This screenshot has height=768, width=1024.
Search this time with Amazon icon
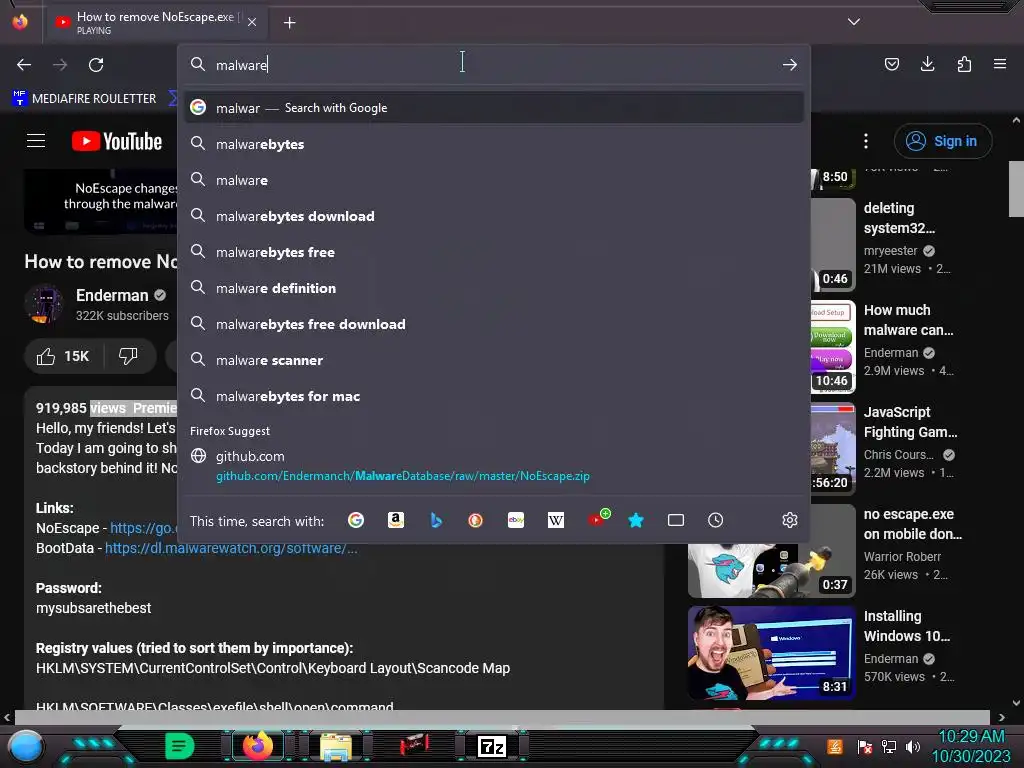(396, 520)
